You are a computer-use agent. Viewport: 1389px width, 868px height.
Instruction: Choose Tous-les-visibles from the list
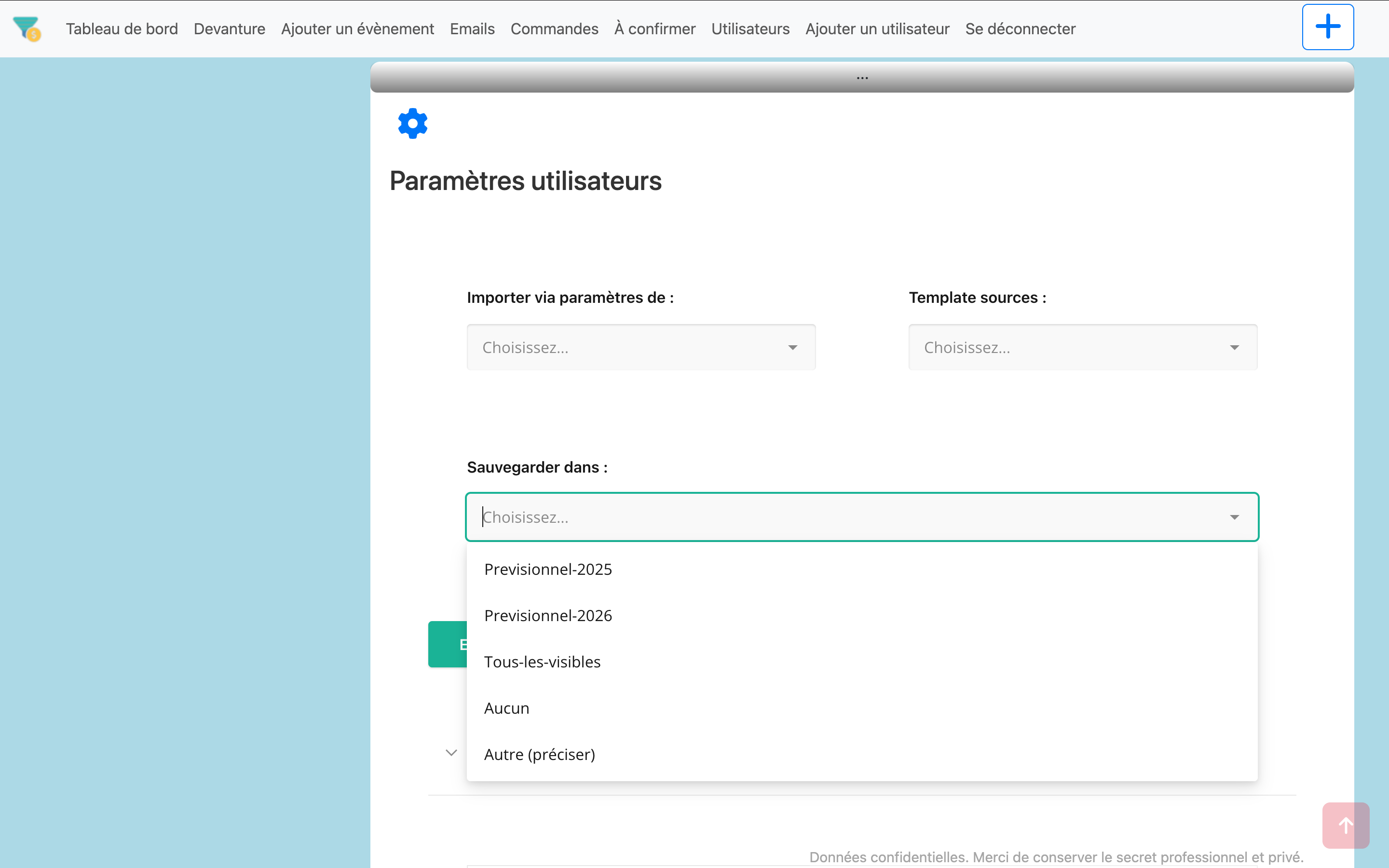[x=542, y=662]
